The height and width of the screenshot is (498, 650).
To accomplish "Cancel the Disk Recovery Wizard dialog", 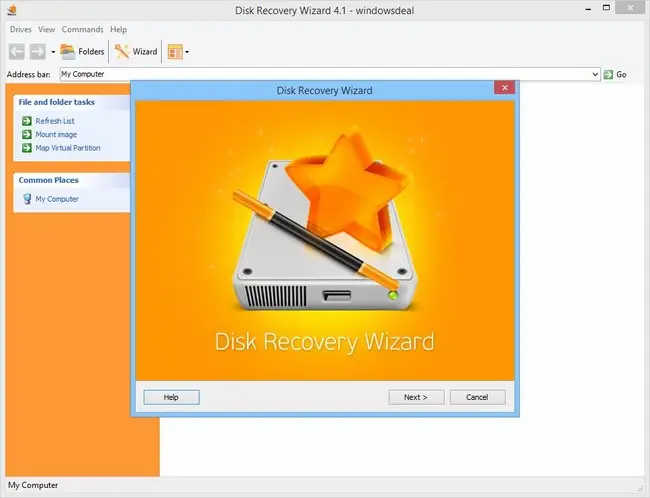I will (x=478, y=397).
